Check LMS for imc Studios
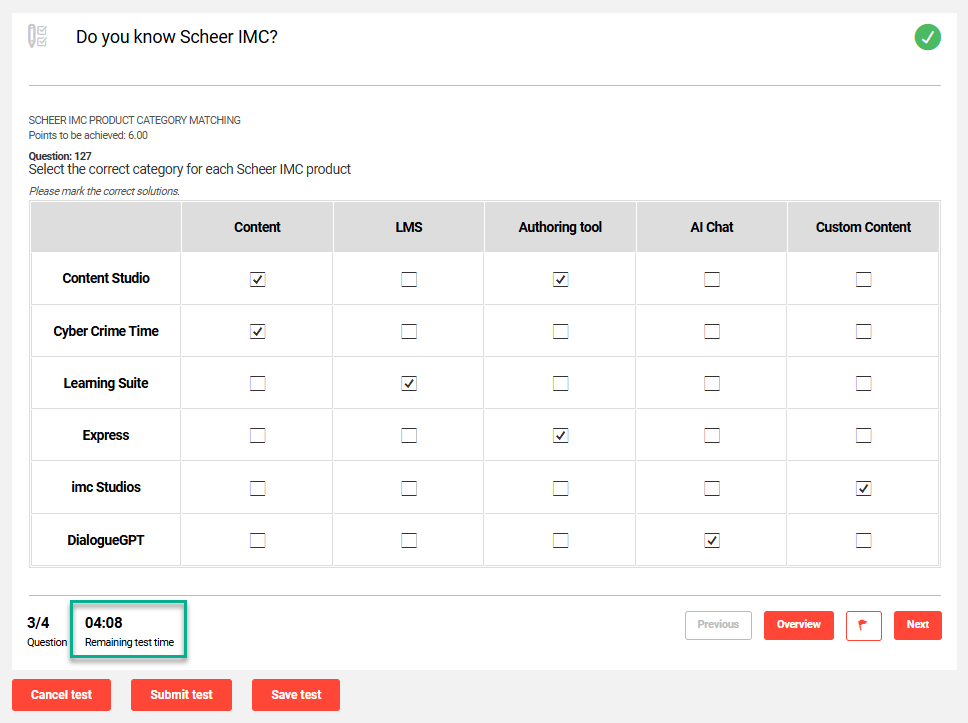Image resolution: width=968 pixels, height=723 pixels. coord(409,488)
